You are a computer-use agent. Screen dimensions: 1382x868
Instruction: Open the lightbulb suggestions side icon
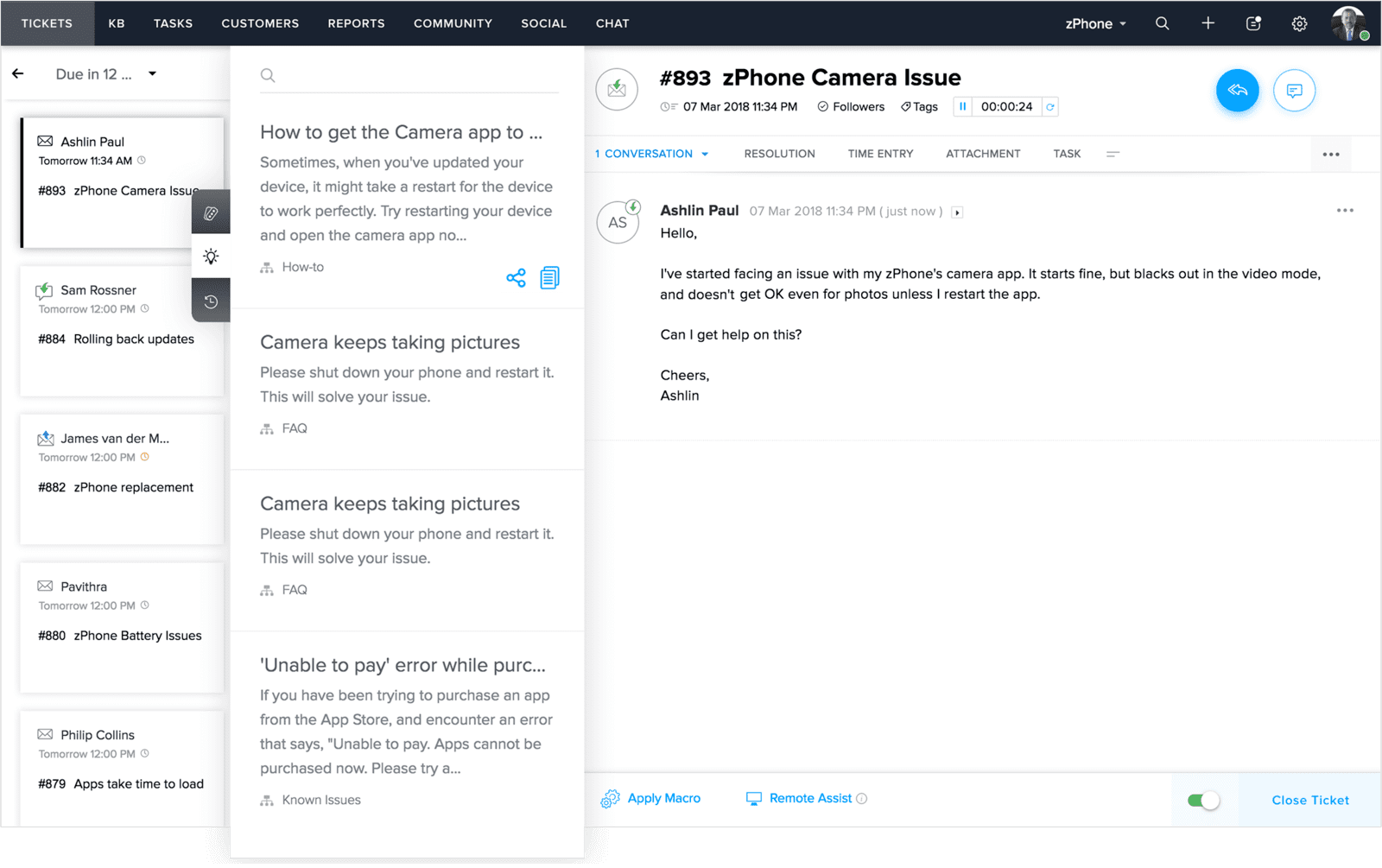(211, 257)
